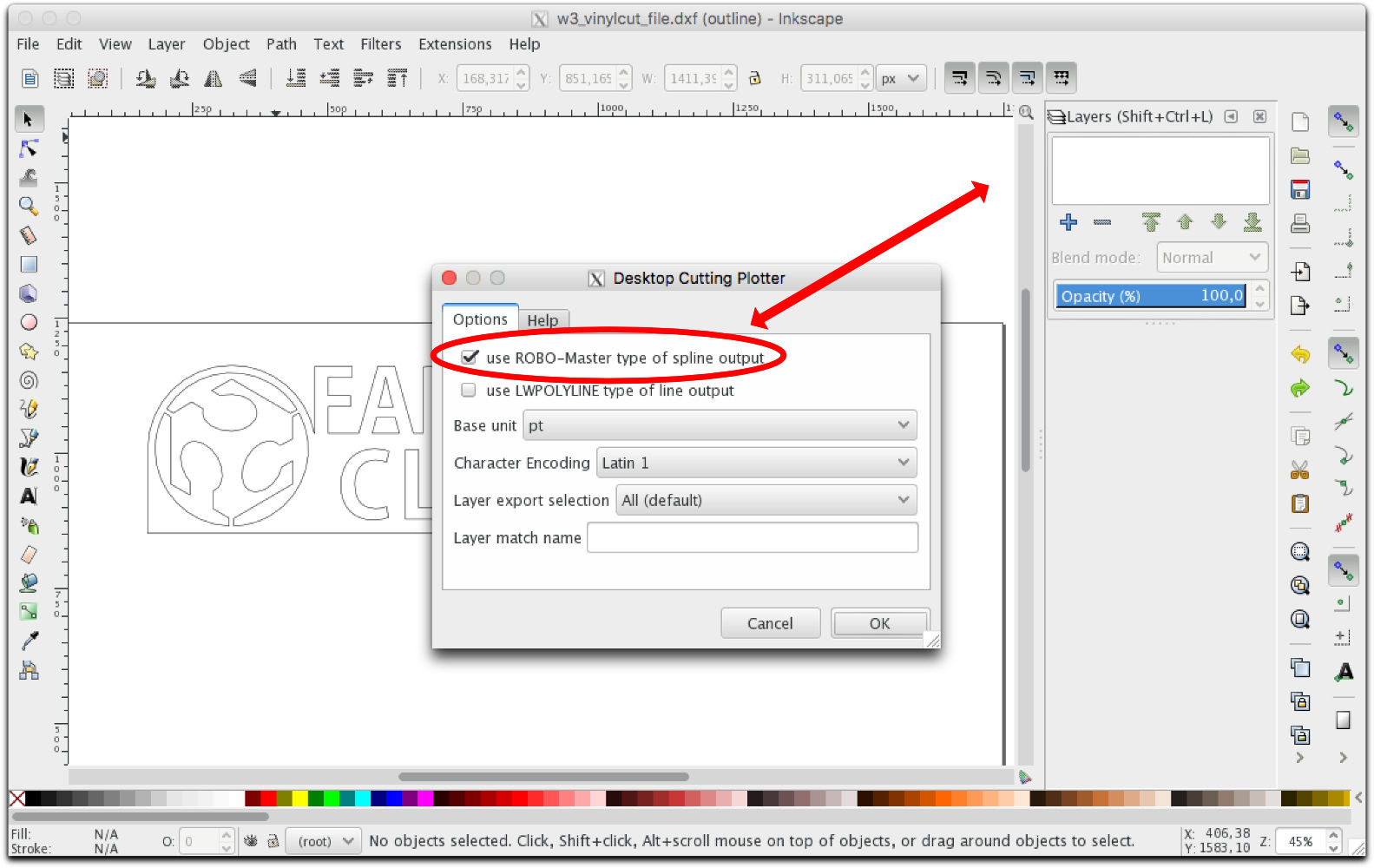This screenshot has height=868, width=1374.
Task: Open the px units dropdown
Action: tap(900, 79)
